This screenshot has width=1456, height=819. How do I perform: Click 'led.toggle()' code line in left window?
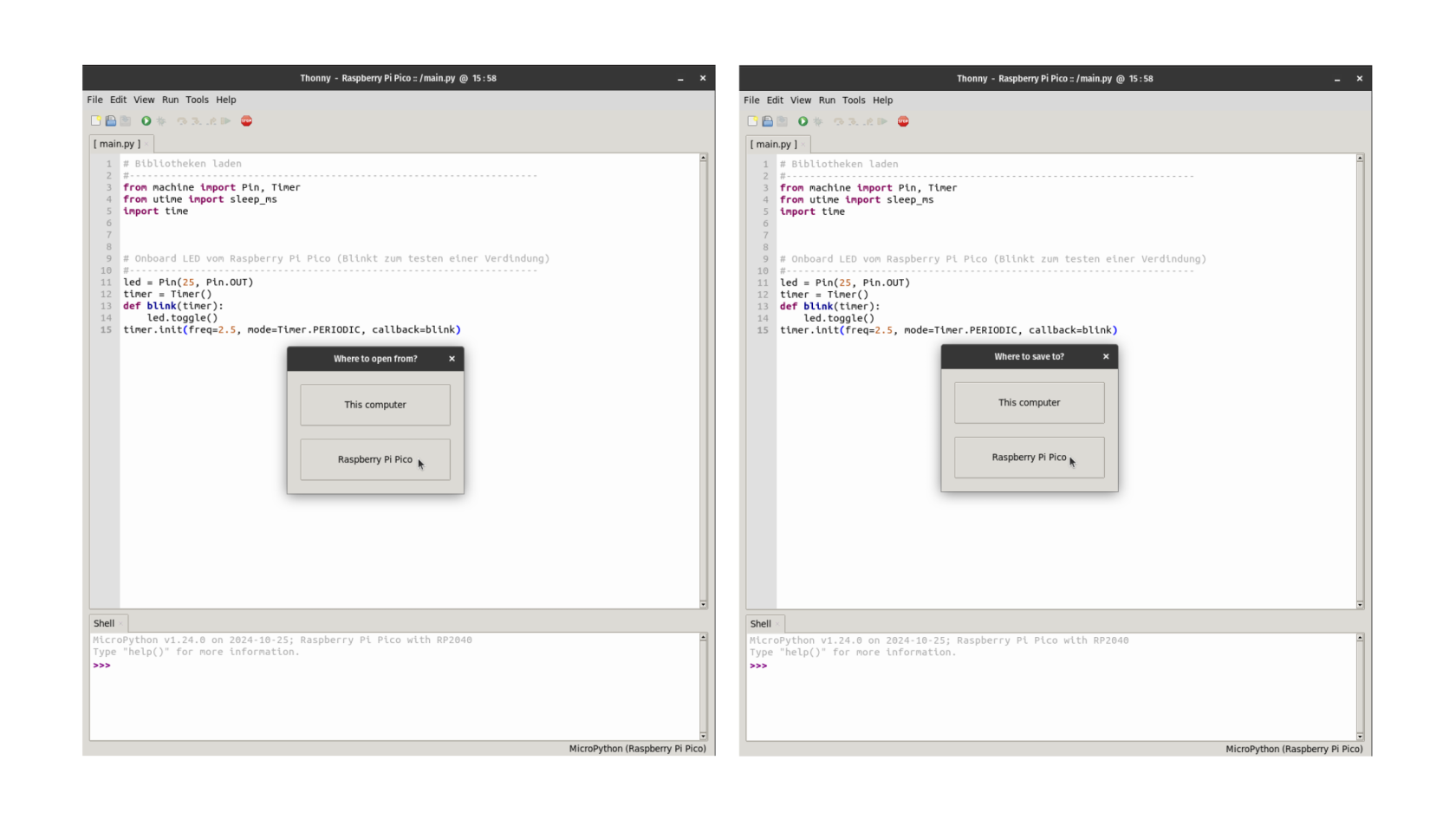coord(182,318)
